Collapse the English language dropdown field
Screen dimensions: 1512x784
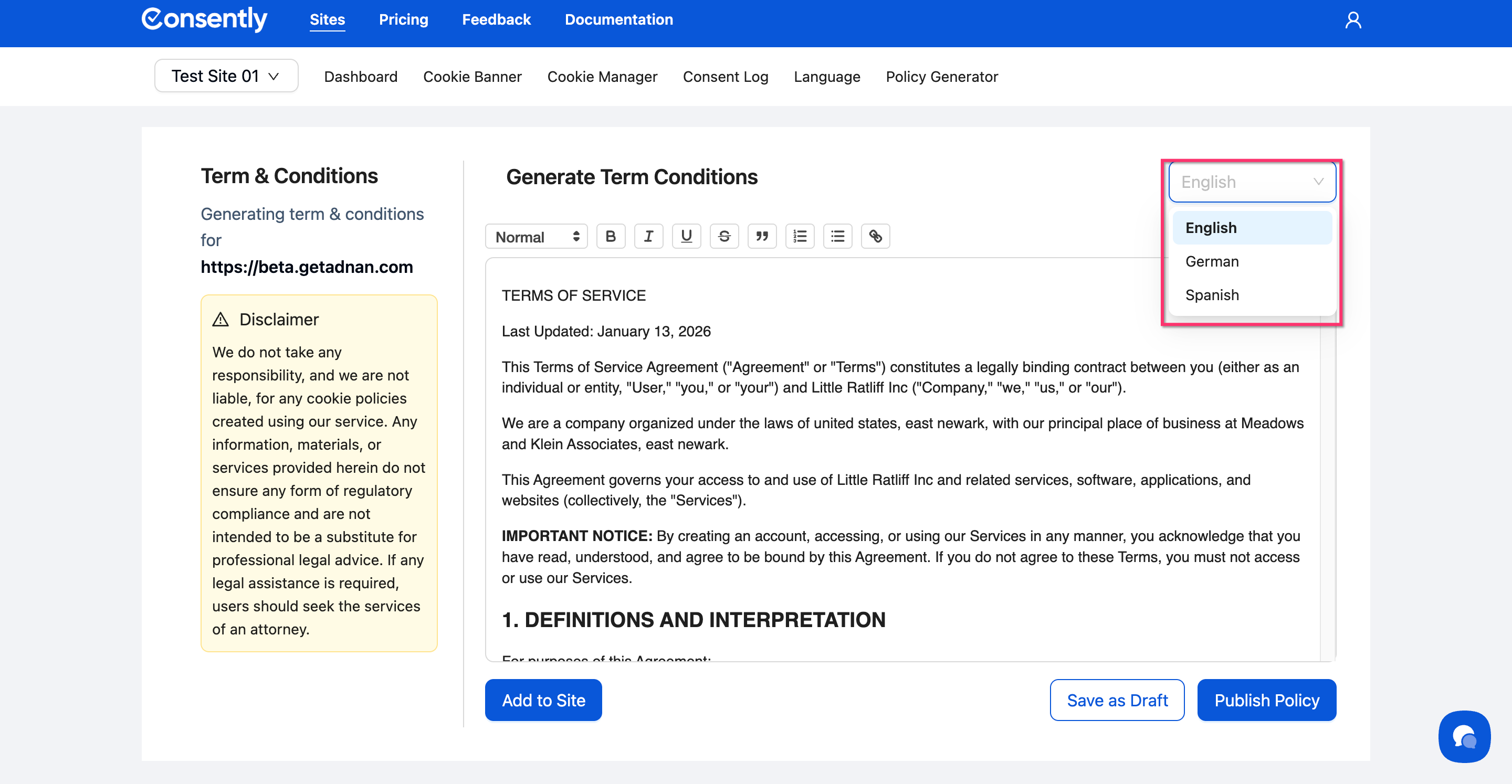coord(1252,183)
